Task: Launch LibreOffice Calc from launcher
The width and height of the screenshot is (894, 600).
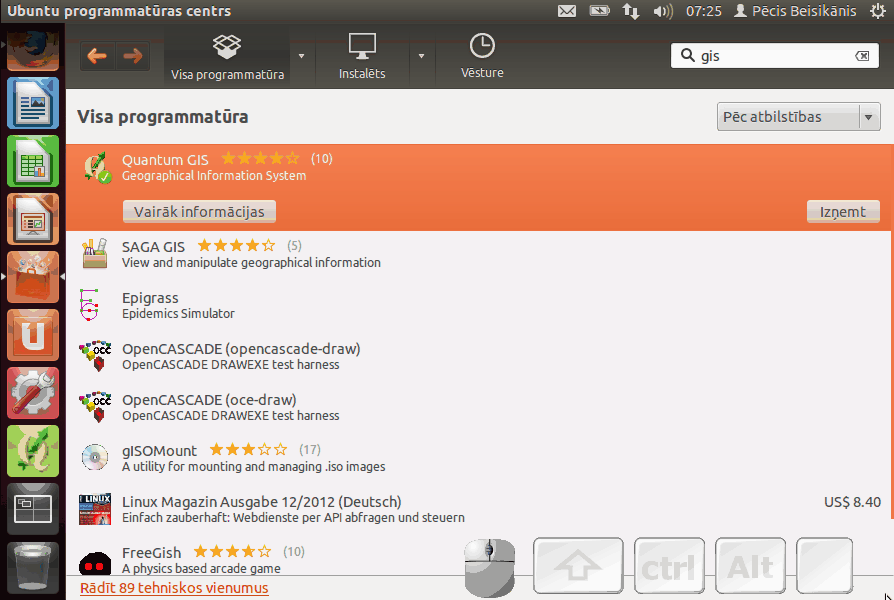Action: [32, 161]
